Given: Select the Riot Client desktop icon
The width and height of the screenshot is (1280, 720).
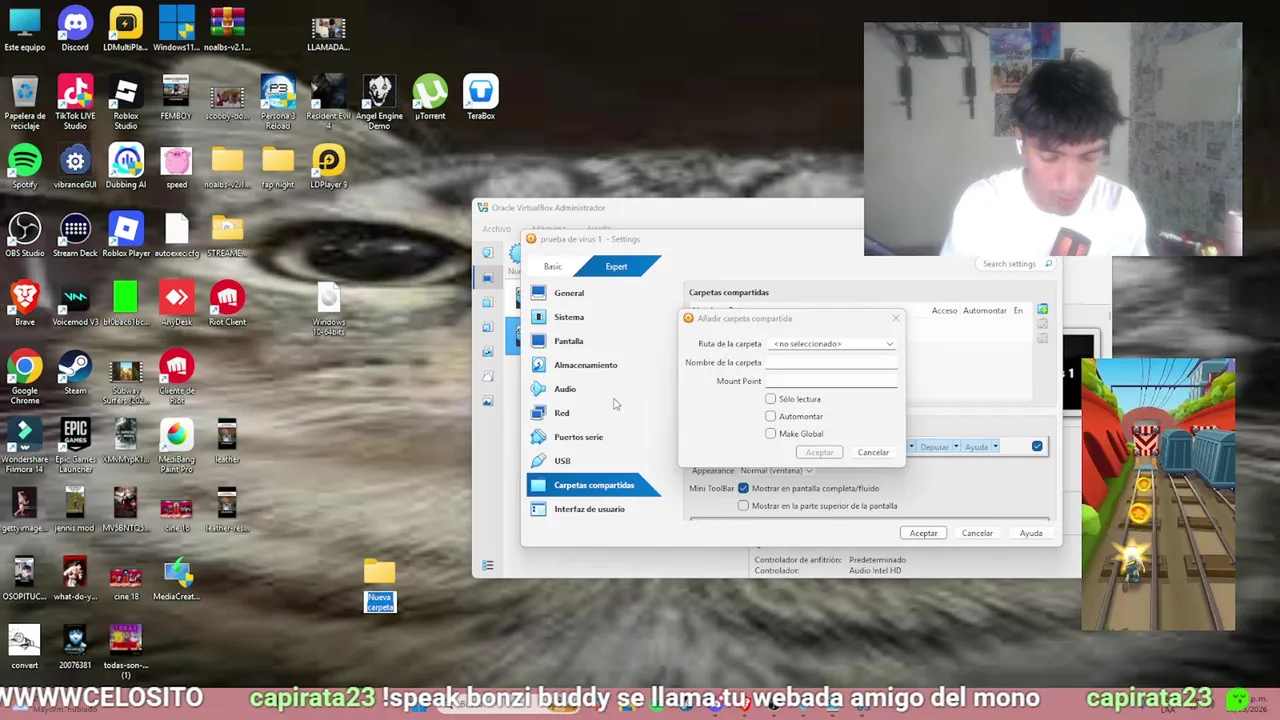Looking at the screenshot, I should 227,304.
